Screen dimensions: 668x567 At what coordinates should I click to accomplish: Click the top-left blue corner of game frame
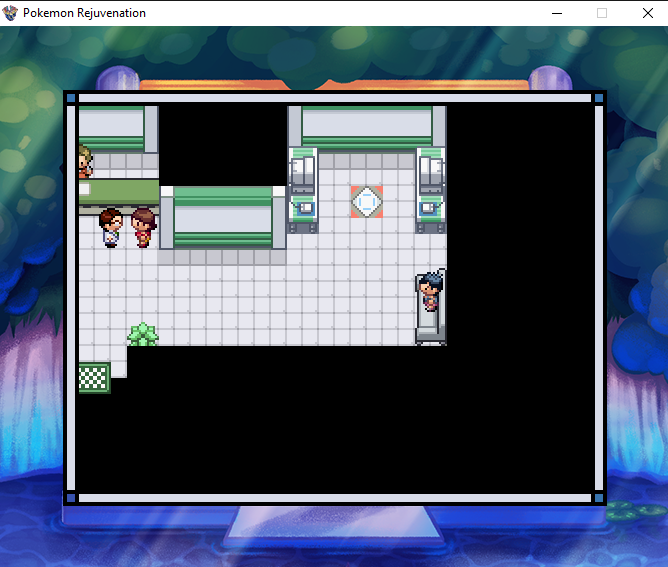point(70,98)
